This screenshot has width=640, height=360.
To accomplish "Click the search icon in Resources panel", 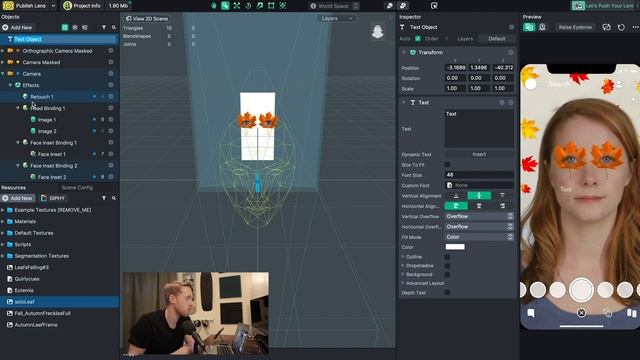I will pos(114,198).
